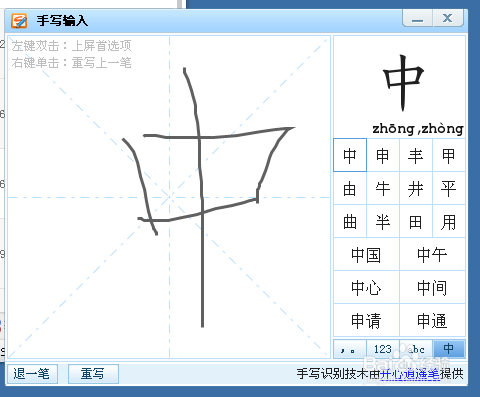Image resolution: width=480 pixels, height=397 pixels.
Task: Switch to 中 Chinese input tab
Action: click(449, 349)
